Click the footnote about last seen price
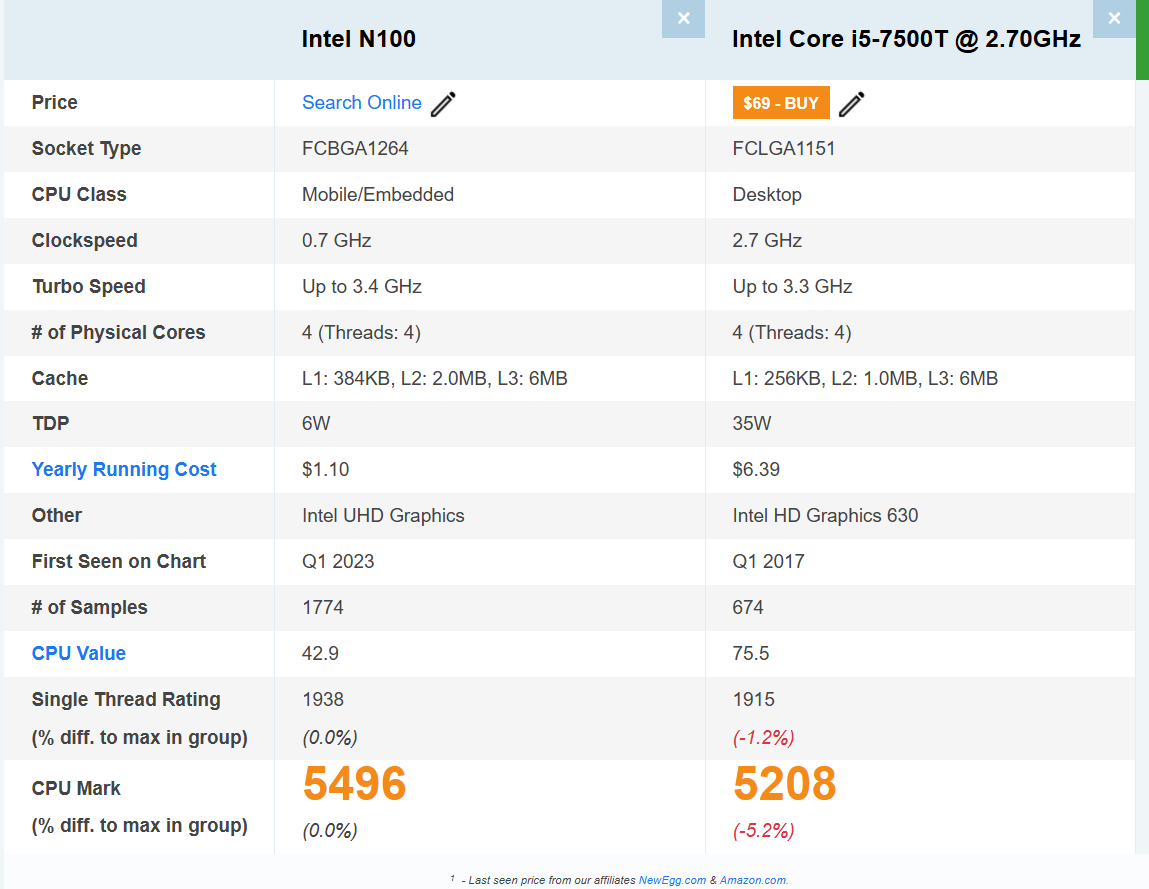The width and height of the screenshot is (1149, 889). (620, 880)
